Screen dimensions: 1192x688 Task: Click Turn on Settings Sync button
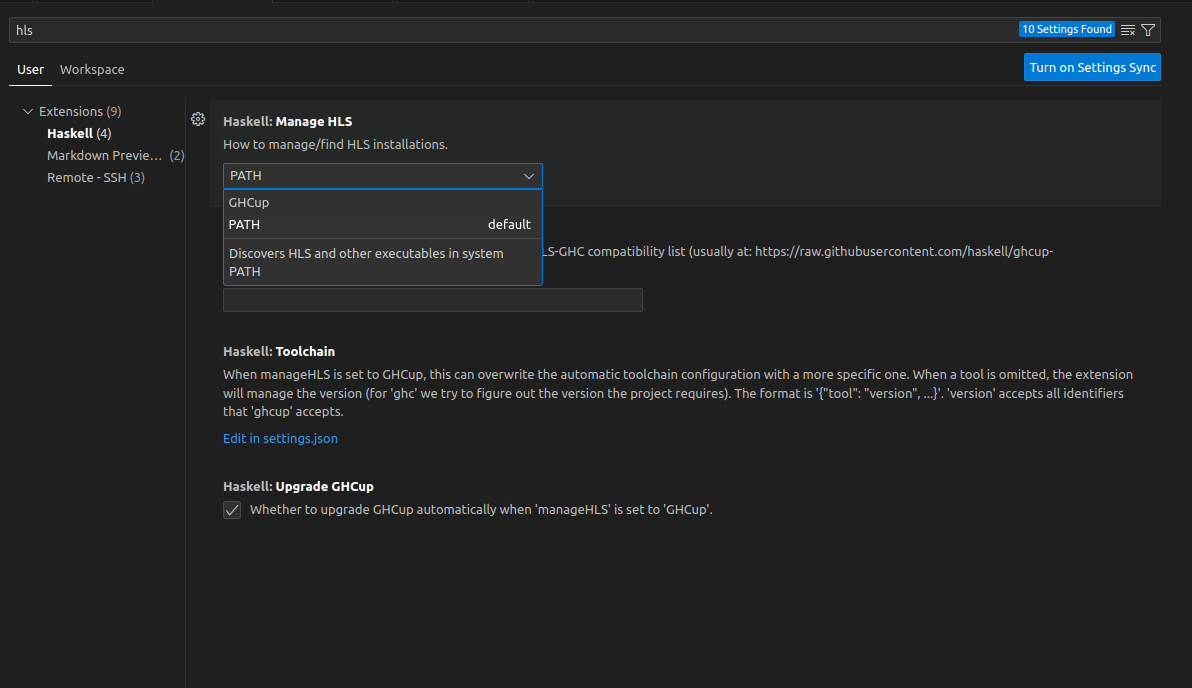1092,68
